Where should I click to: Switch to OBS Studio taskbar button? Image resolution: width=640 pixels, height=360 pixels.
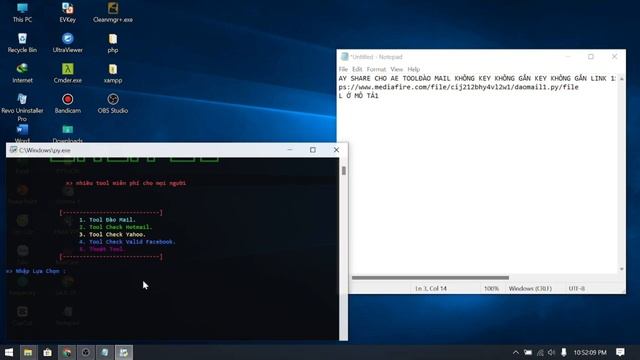point(86,352)
